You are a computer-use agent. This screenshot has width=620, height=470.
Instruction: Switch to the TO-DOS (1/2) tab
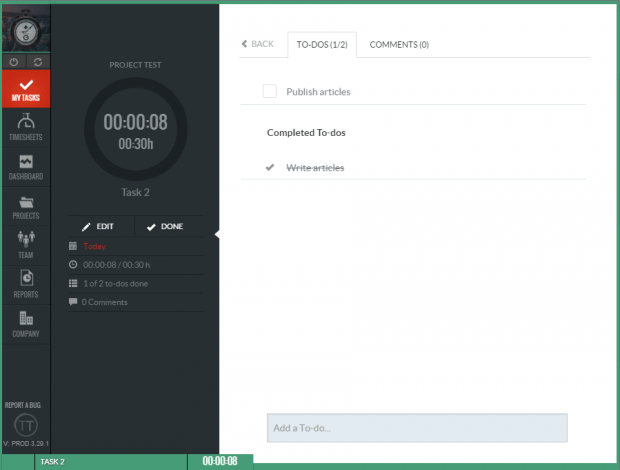(322, 45)
